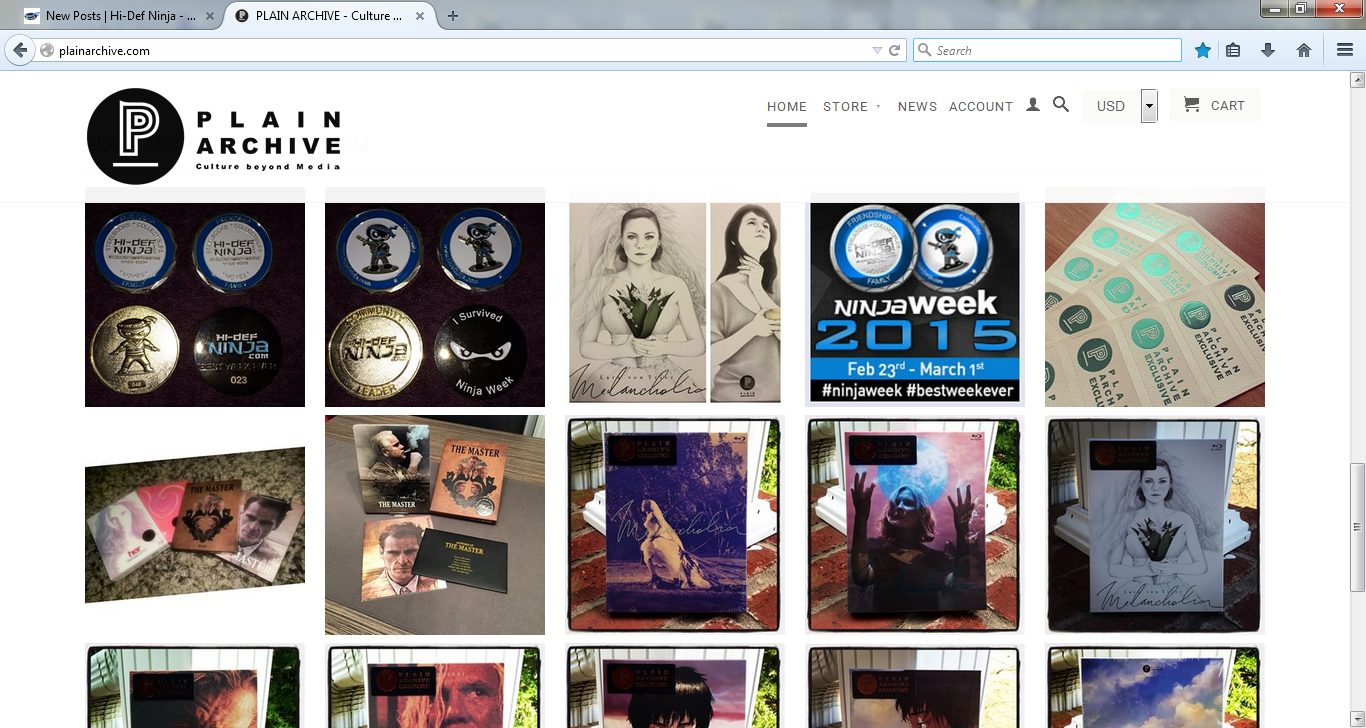The width and height of the screenshot is (1366, 728).
Task: Select the PLAIN ARCHIVE browser tab
Action: pos(330,16)
